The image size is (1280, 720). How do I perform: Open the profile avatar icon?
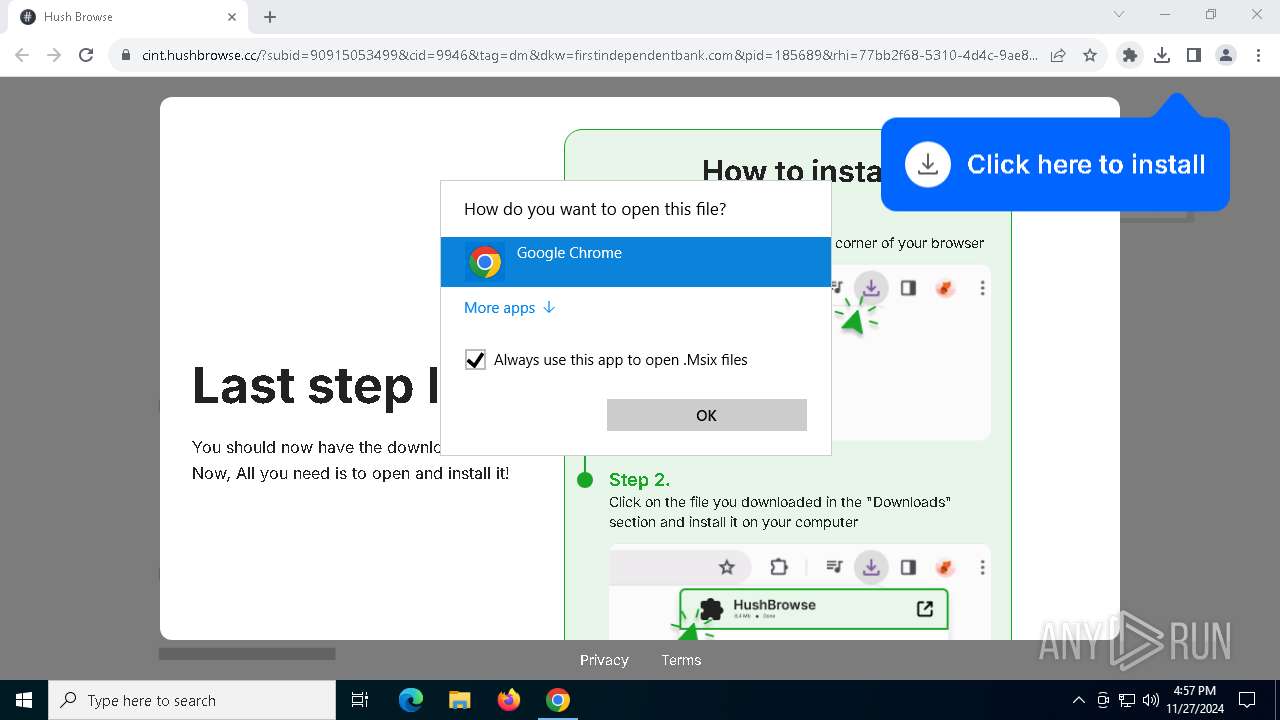(x=1226, y=56)
